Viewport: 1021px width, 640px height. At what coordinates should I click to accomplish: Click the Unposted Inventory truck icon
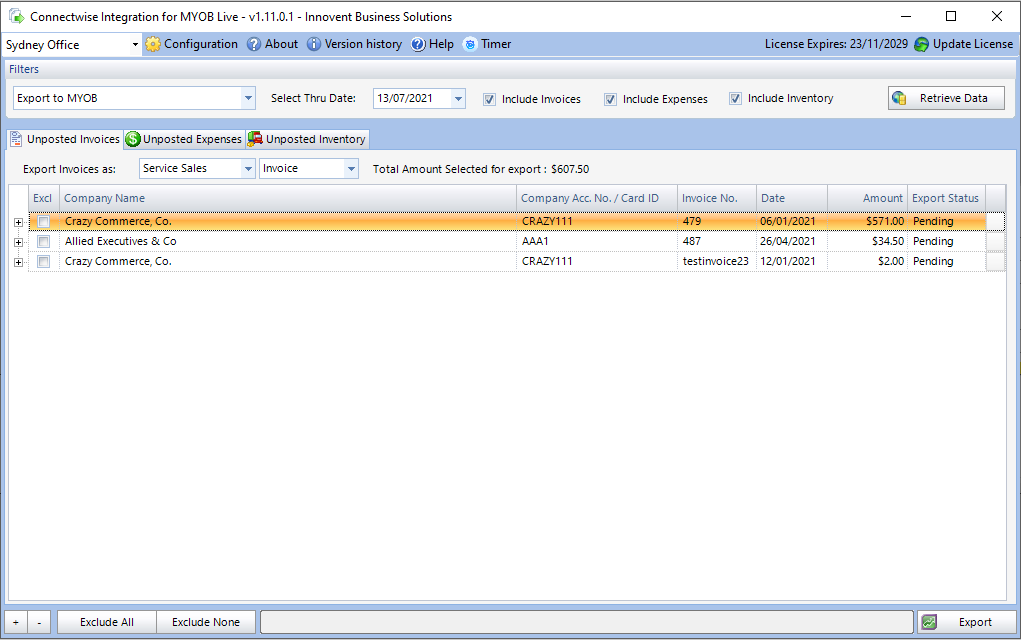[255, 139]
